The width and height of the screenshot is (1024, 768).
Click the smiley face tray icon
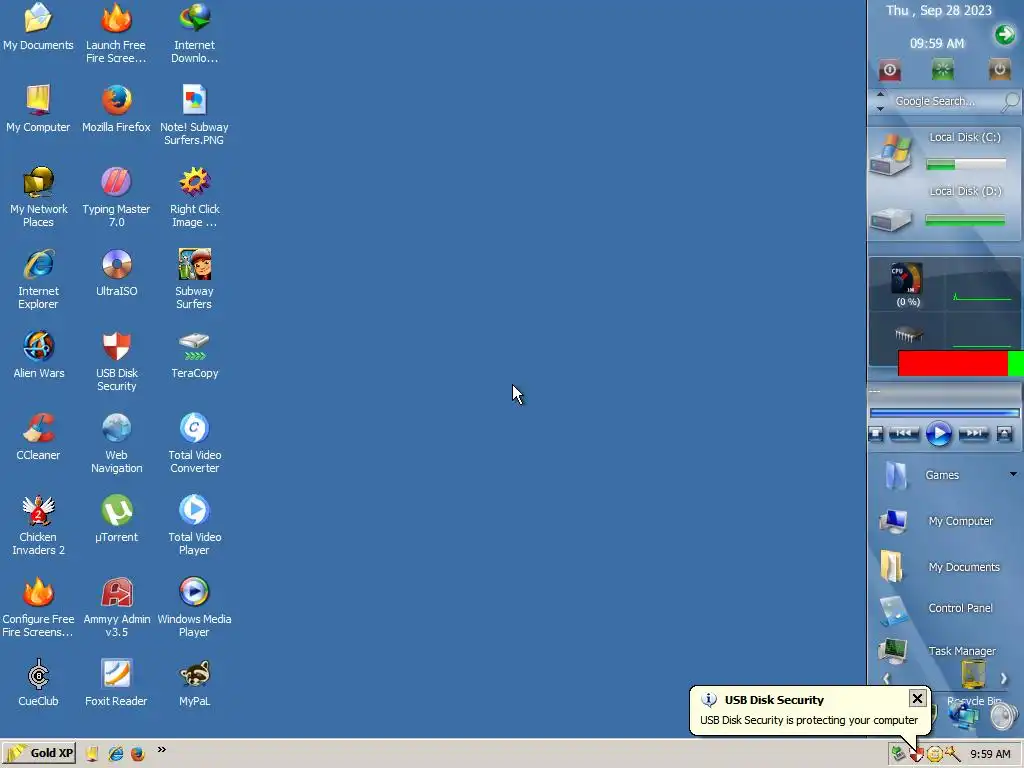[x=935, y=754]
